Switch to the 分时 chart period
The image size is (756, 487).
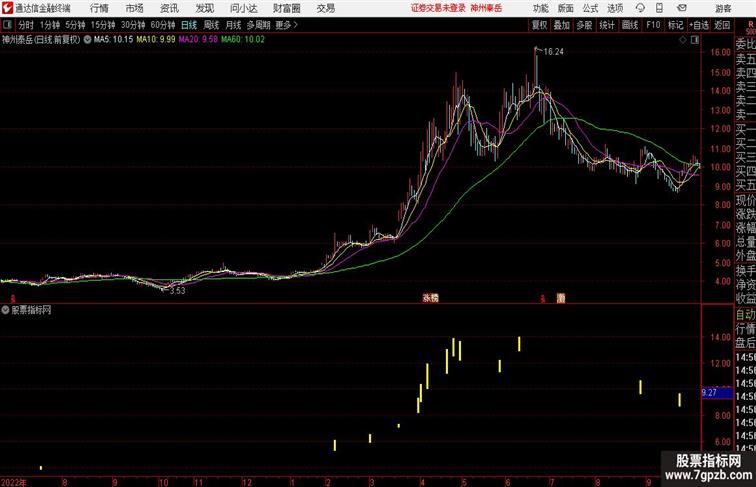coord(26,25)
